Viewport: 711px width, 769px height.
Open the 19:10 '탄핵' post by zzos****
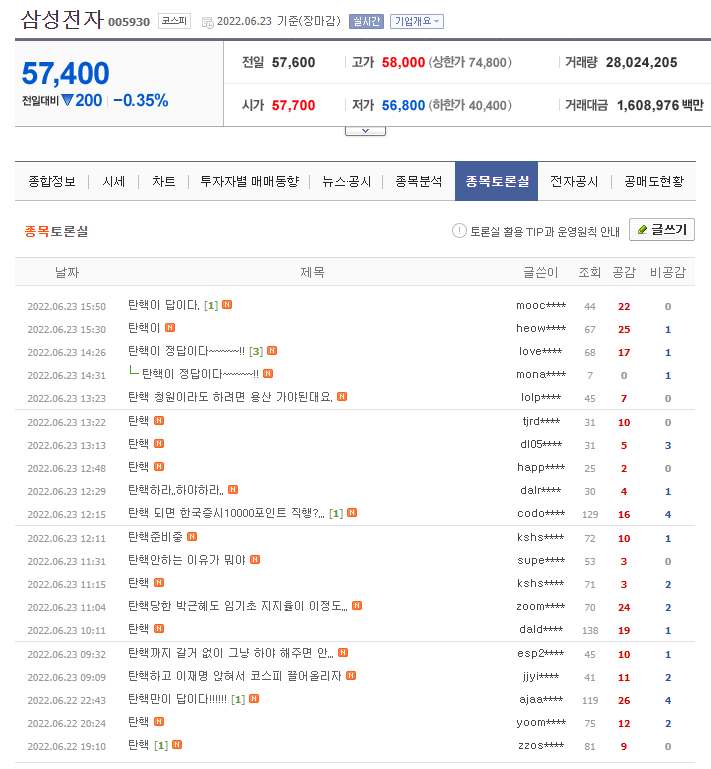pyautogui.click(x=138, y=745)
